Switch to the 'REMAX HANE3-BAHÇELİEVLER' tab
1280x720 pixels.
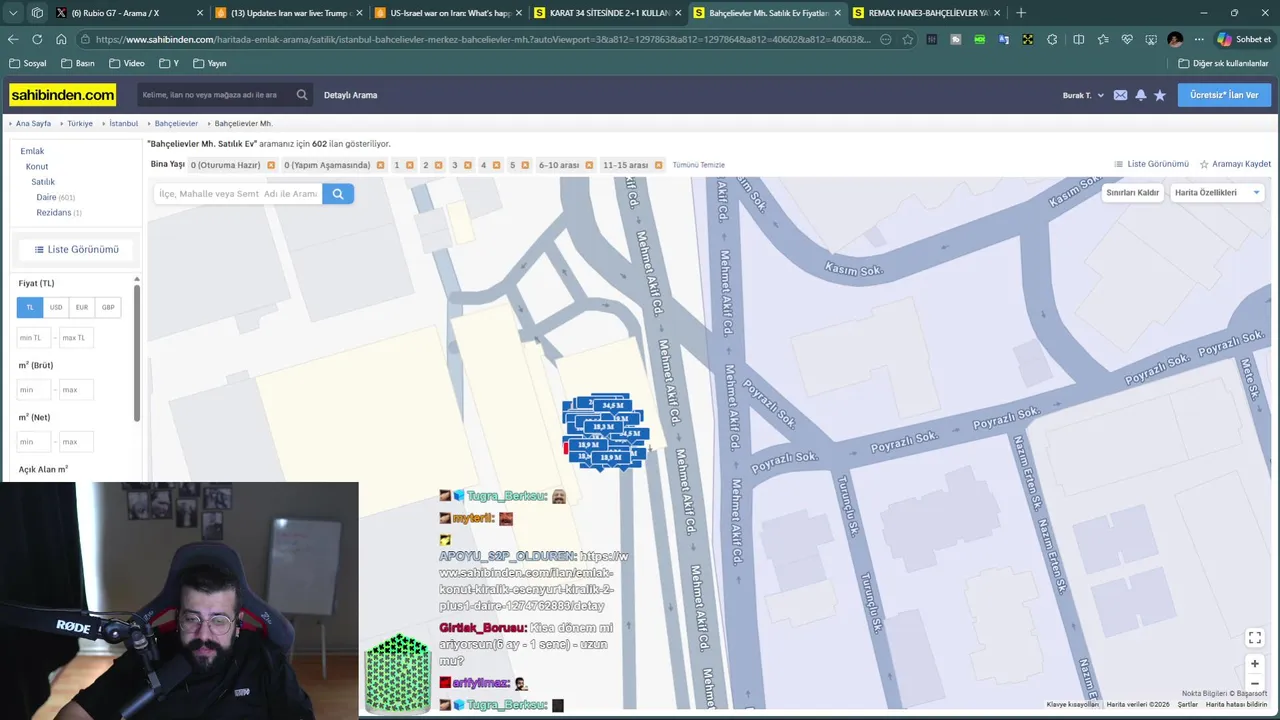[928, 13]
